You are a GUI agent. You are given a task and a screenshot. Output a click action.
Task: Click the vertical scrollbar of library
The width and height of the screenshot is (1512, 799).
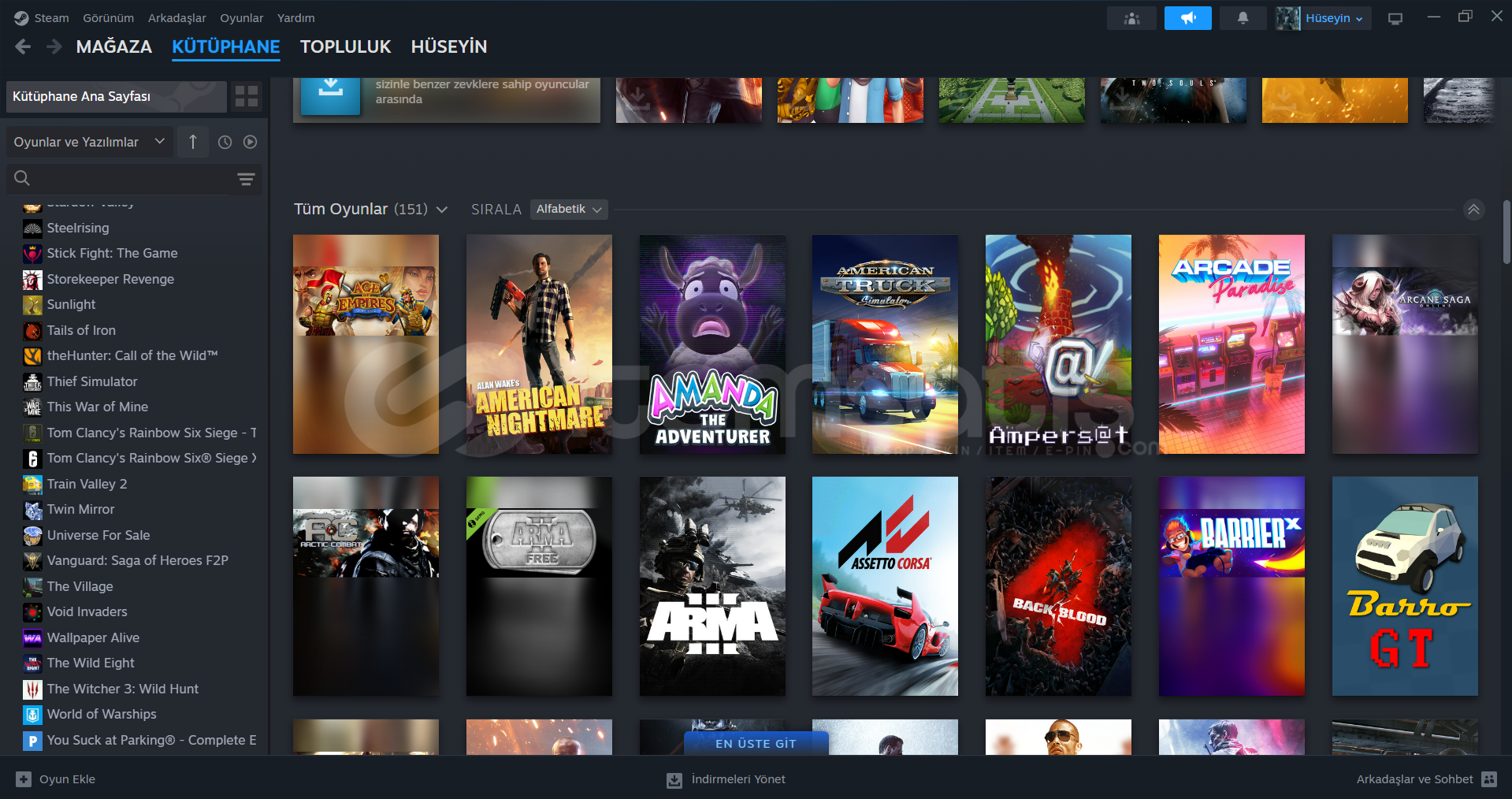pyautogui.click(x=1506, y=232)
